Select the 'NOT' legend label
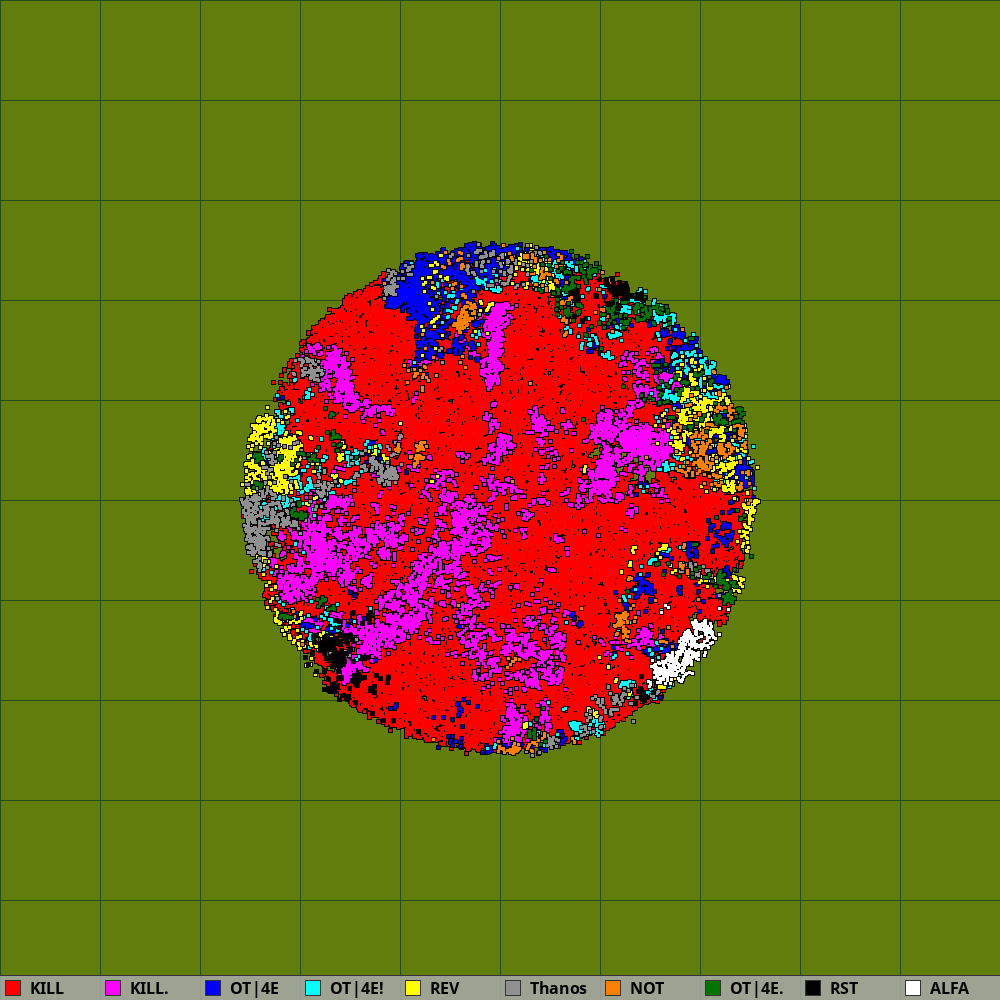Screen dimensions: 1000x1000 click(x=647, y=989)
